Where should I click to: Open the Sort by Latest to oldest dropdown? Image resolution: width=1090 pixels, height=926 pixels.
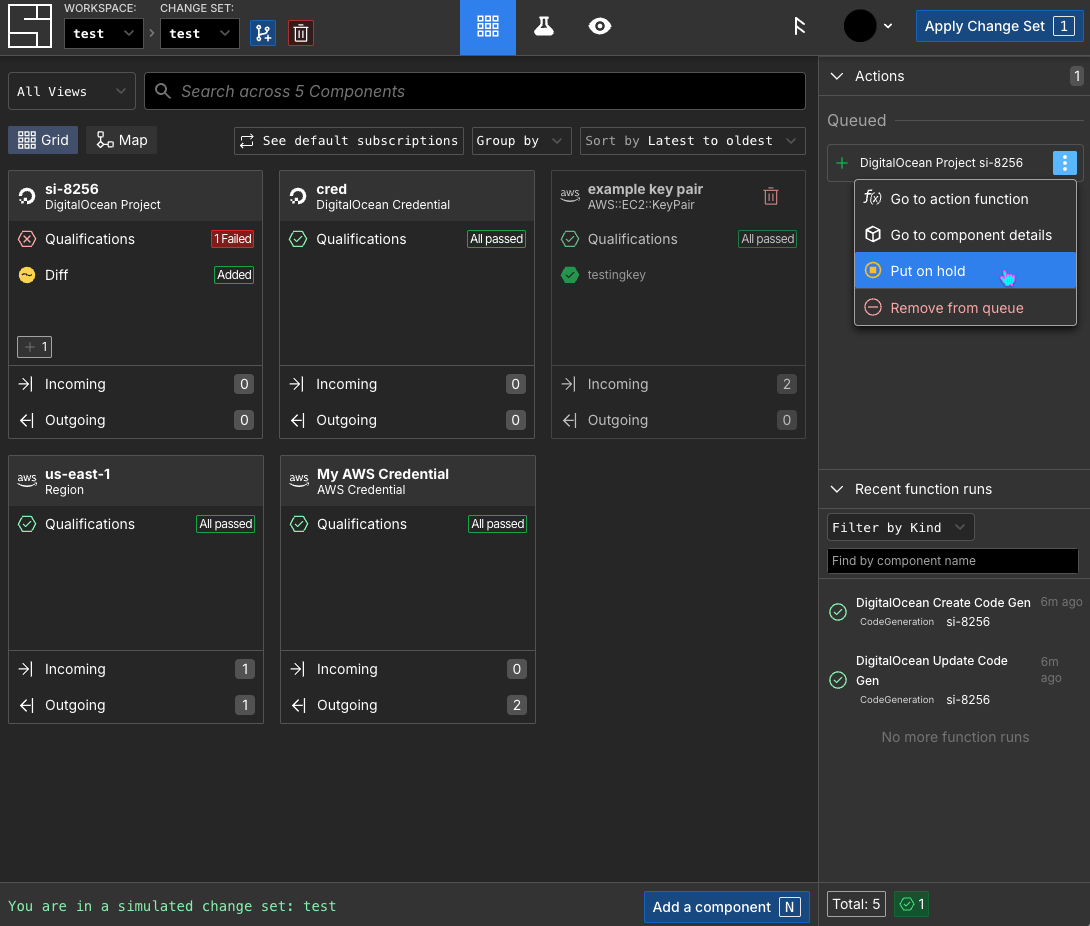(692, 141)
